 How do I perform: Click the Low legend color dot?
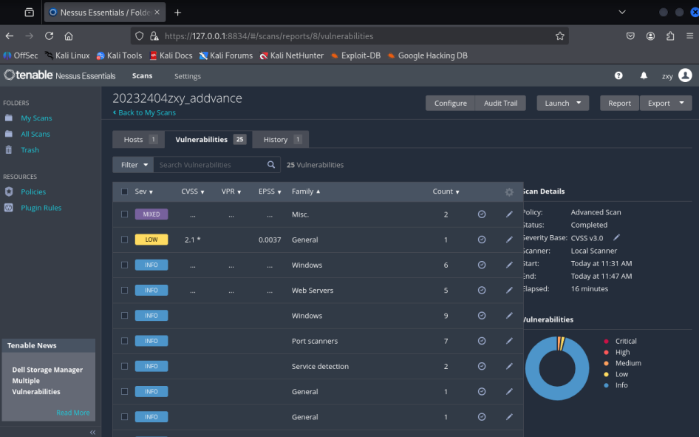click(606, 374)
